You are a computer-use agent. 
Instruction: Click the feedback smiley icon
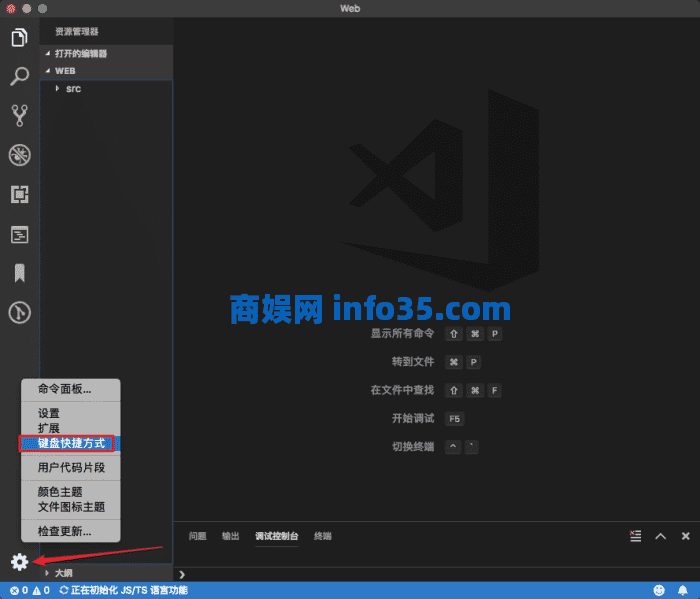(659, 591)
